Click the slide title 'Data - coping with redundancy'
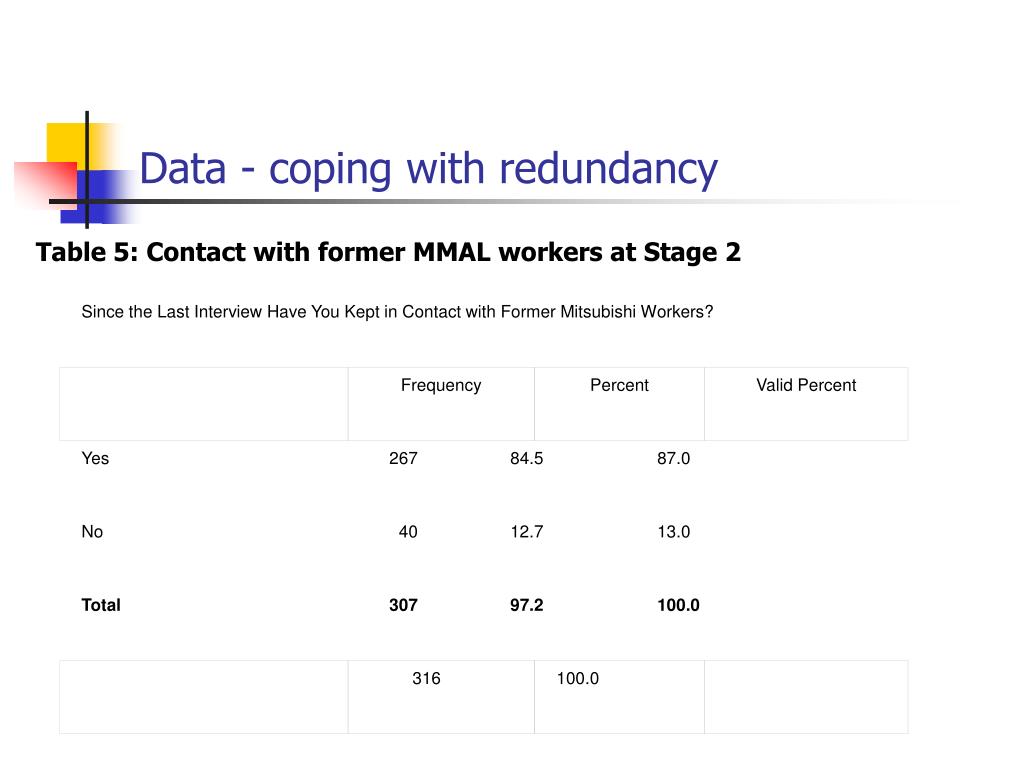The width and height of the screenshot is (1024, 768). pyautogui.click(x=428, y=169)
